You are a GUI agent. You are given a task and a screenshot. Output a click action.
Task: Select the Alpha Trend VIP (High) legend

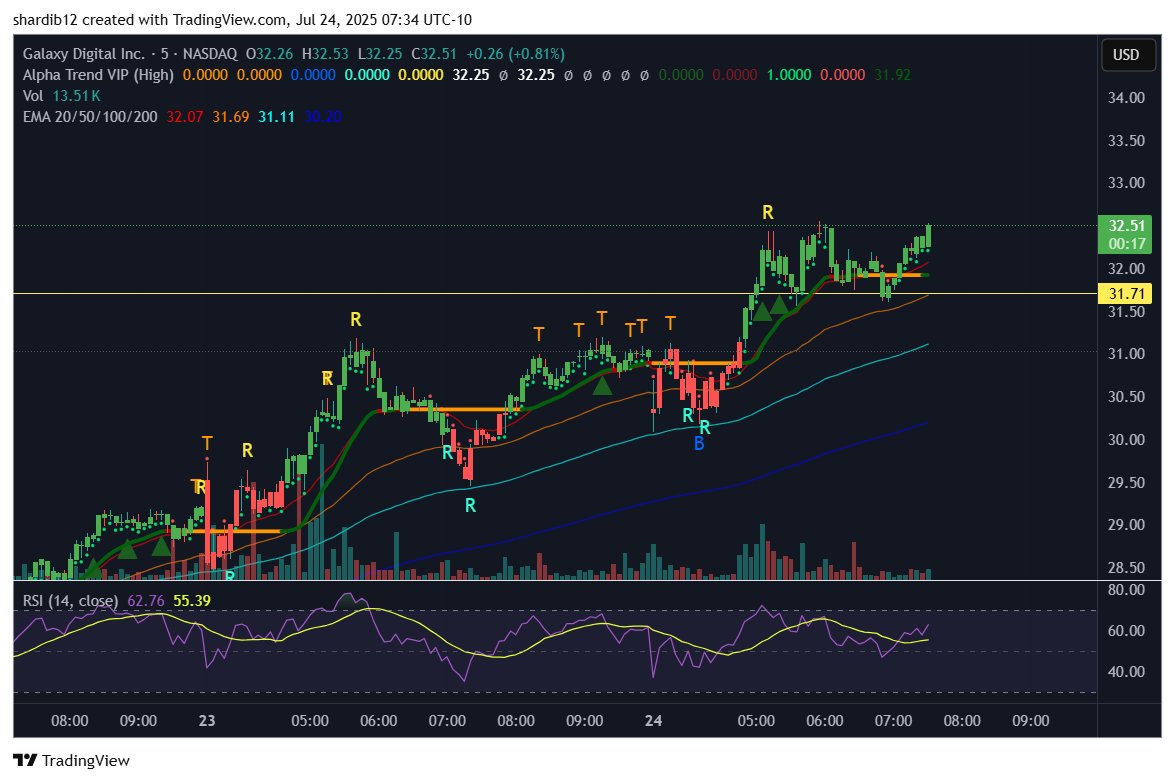point(98,75)
